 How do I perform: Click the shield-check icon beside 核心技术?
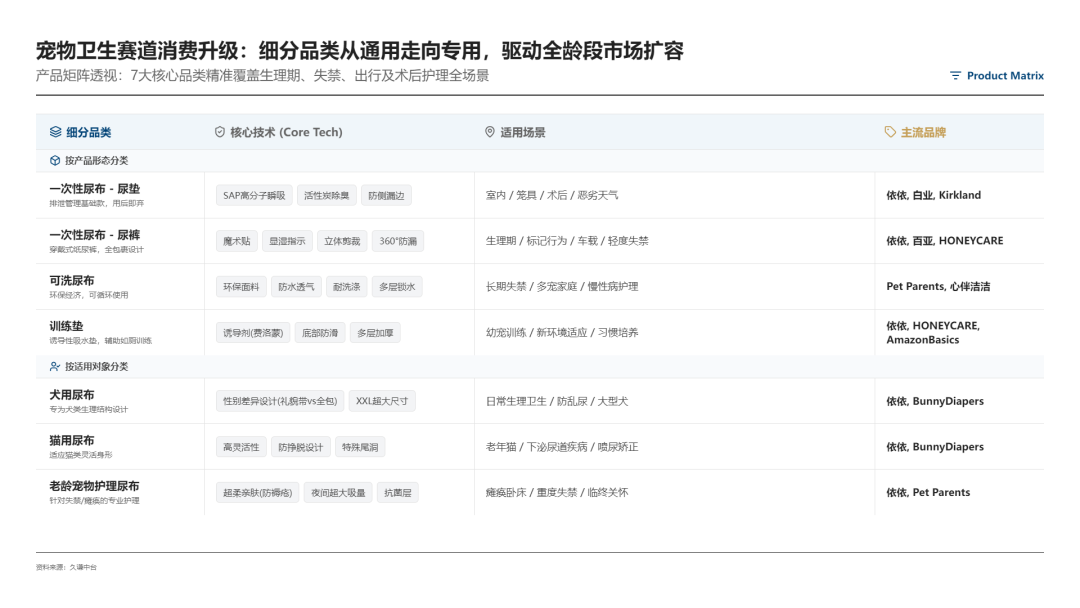click(x=219, y=131)
